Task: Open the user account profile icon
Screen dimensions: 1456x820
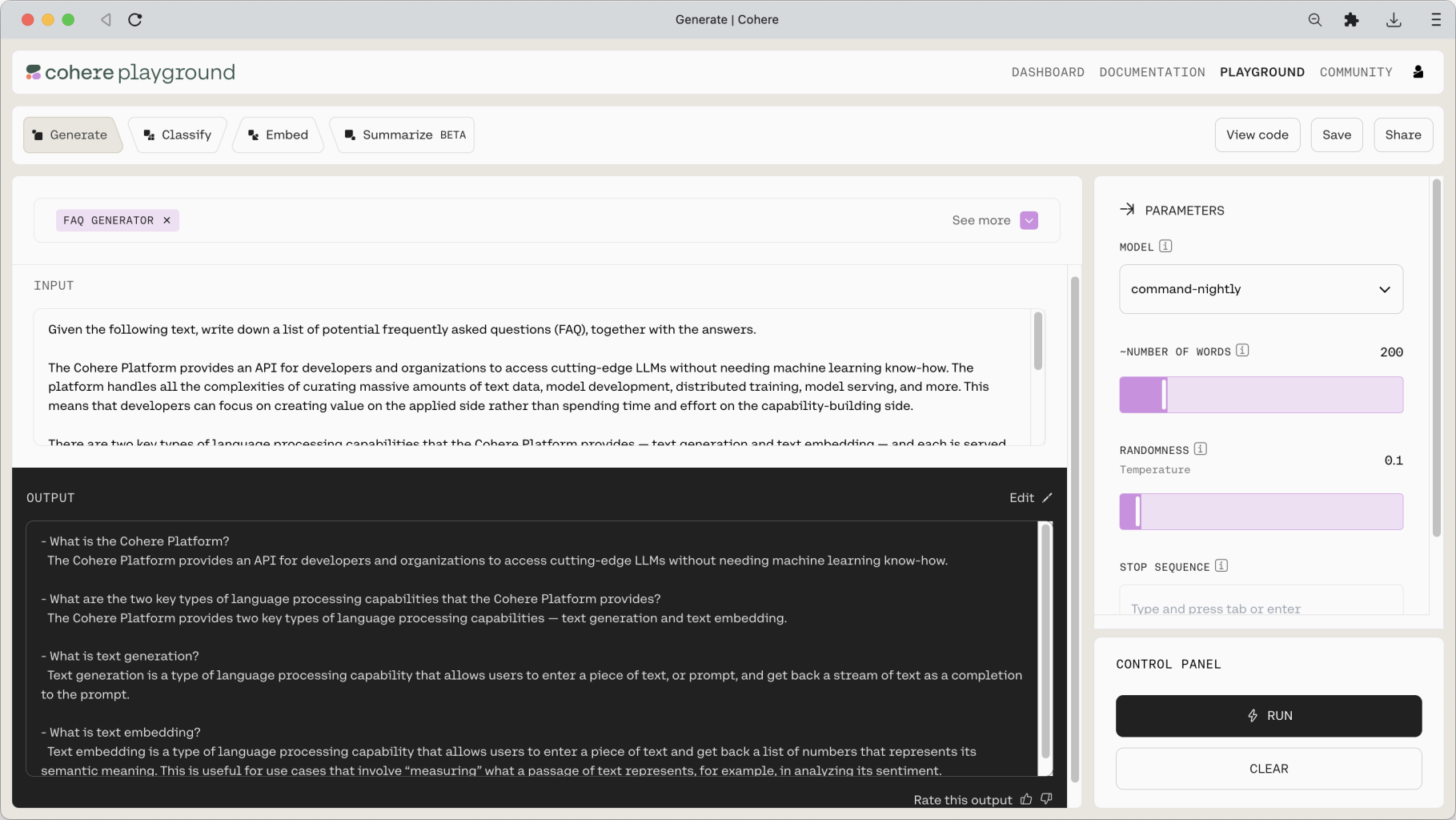Action: point(1418,72)
